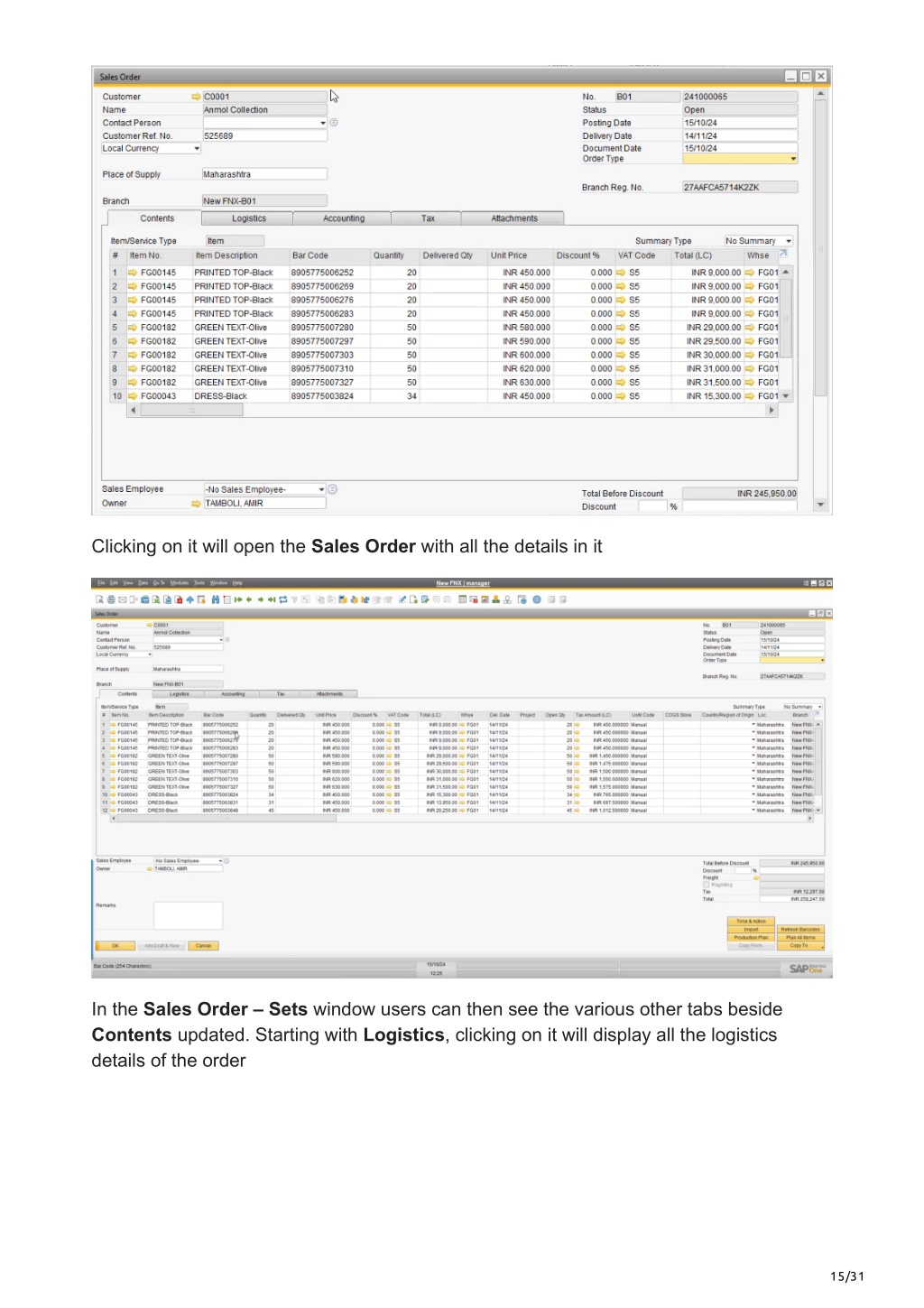Screen dimensions: 924x1308
Task: Click Plan All Items button
Action: 800,937
